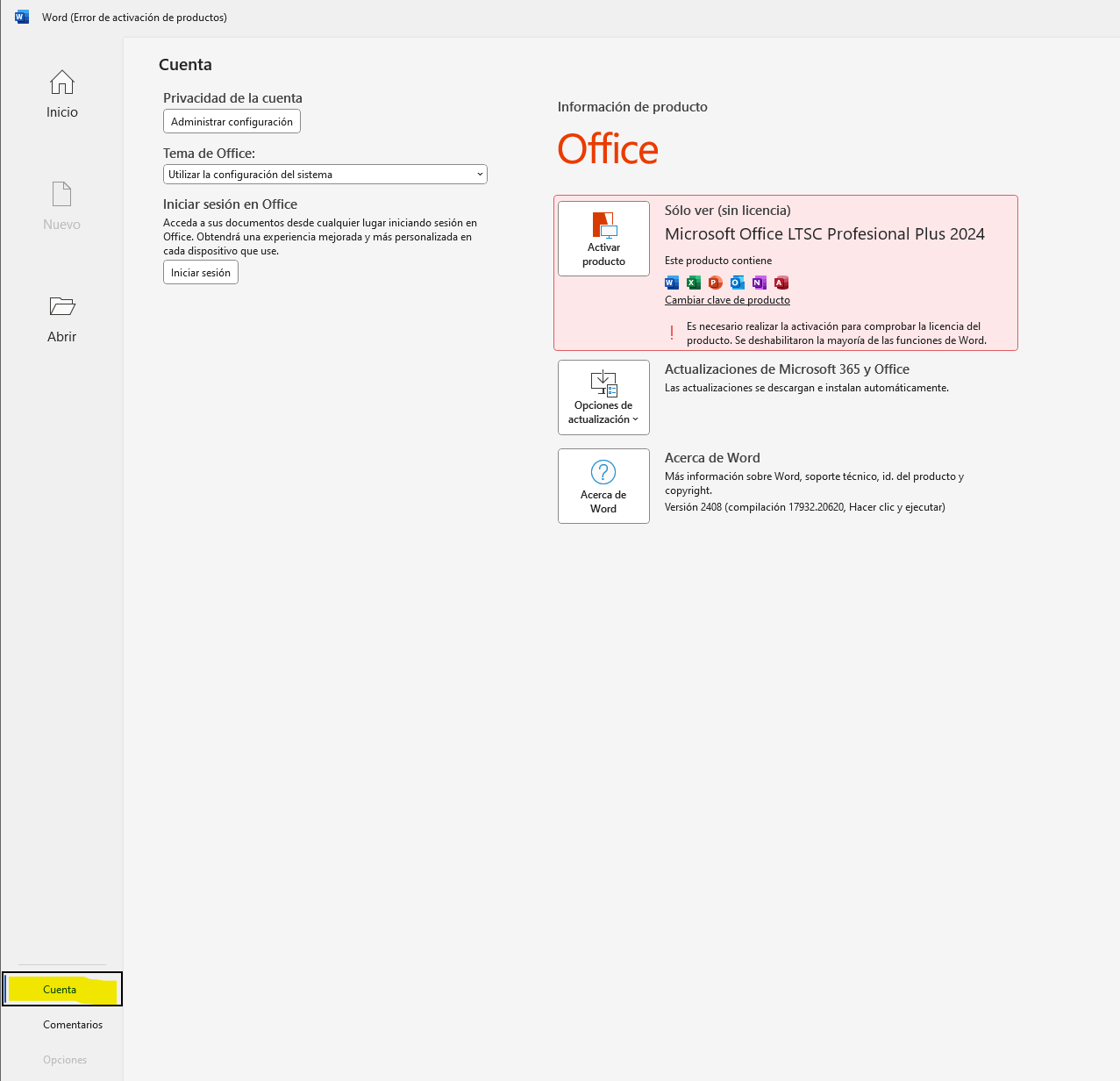Click the Abrir folder icon
The height and width of the screenshot is (1081, 1120).
pyautogui.click(x=61, y=306)
